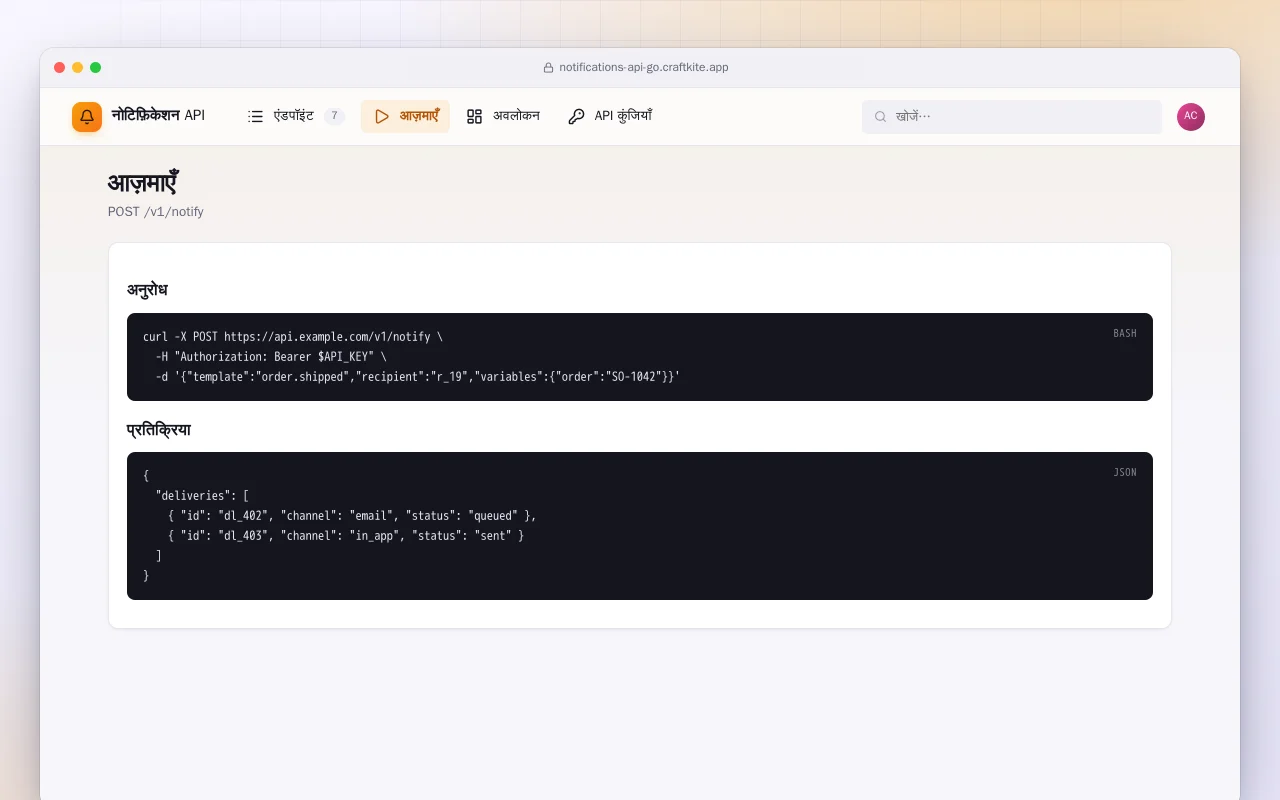Click the play icon beside आज़माएँ
Screen dimensions: 1280x800
tap(381, 116)
